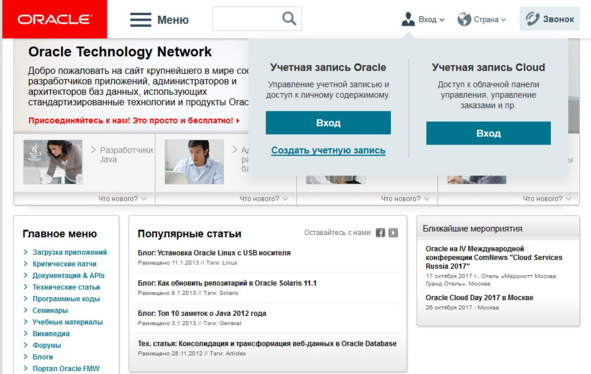
Task: Click the Популярные статьи heading
Action: click(190, 234)
